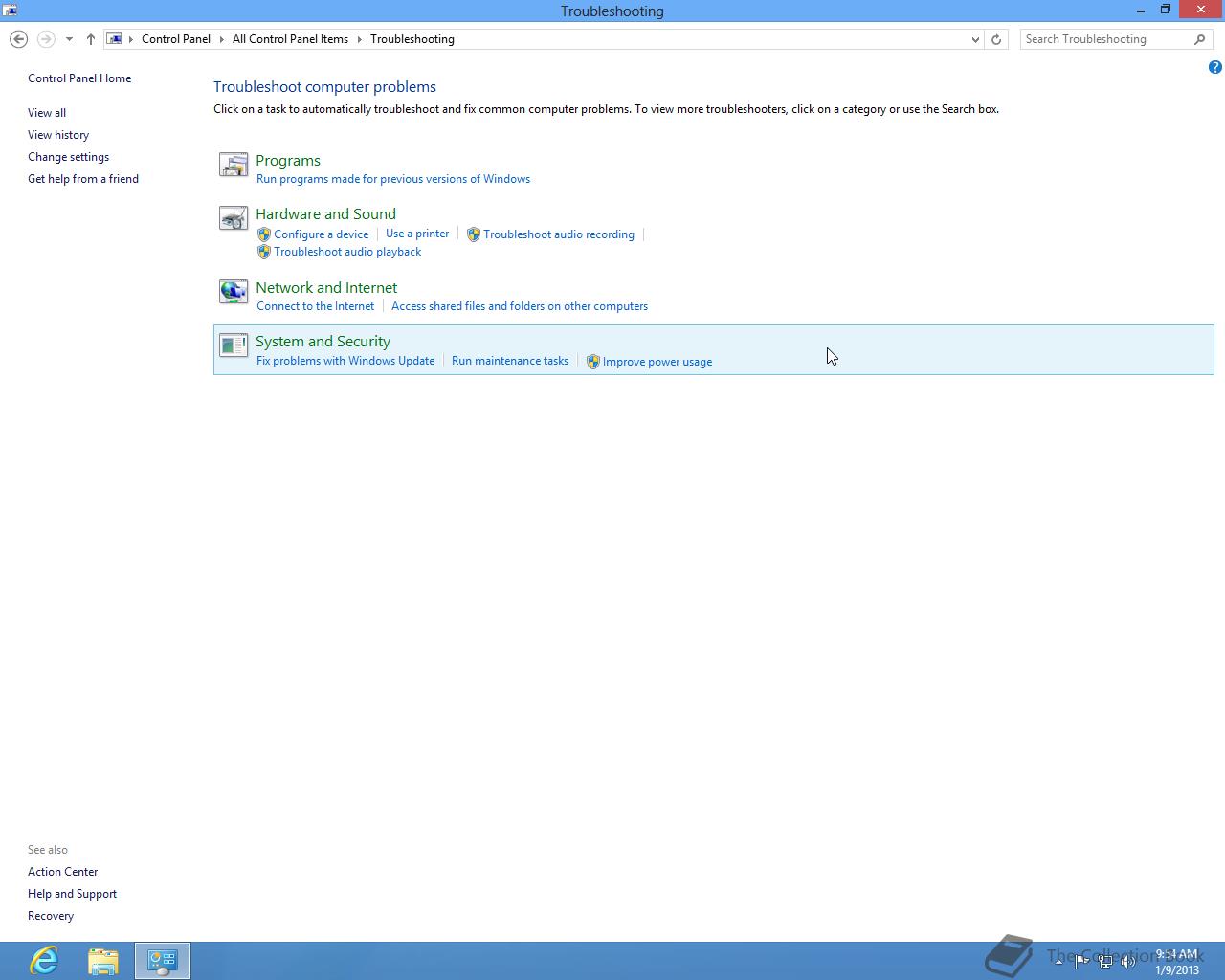Click the Action Center flag tray icon
This screenshot has width=1225, height=980.
[1081, 962]
